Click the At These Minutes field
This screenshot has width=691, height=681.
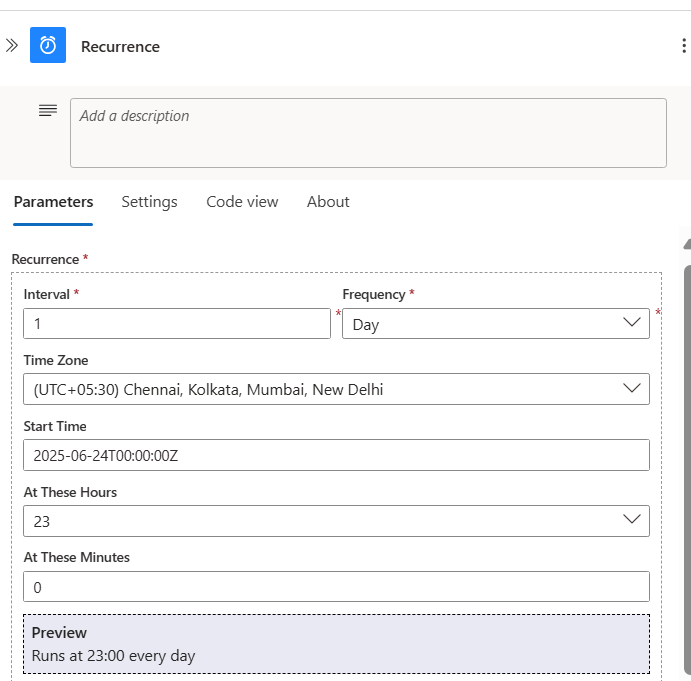point(336,587)
